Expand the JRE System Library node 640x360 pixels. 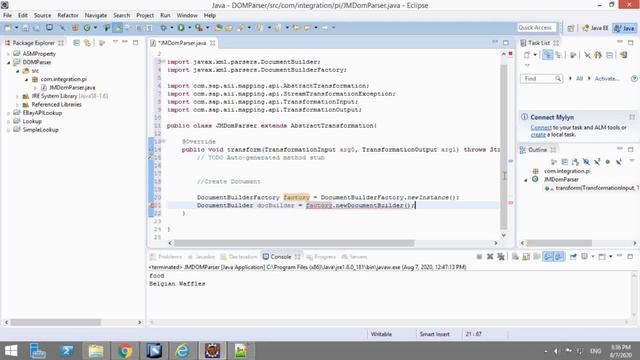(18, 96)
